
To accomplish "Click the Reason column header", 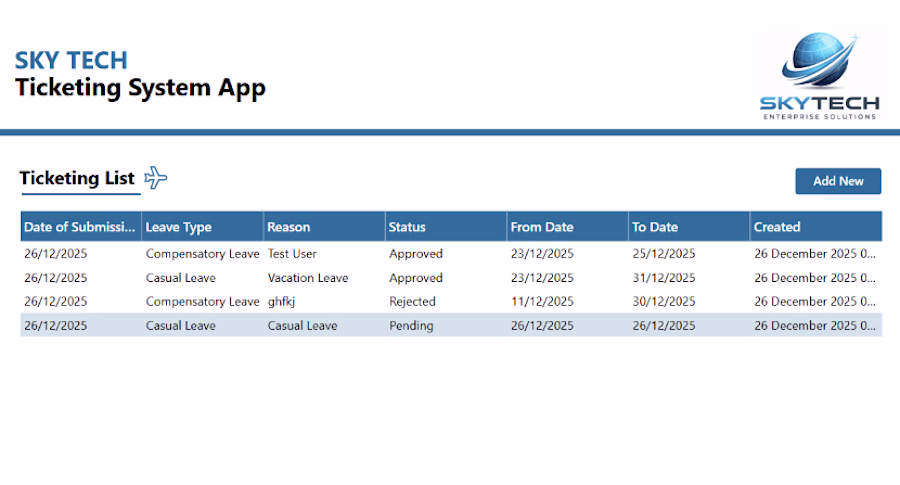I will (x=324, y=227).
